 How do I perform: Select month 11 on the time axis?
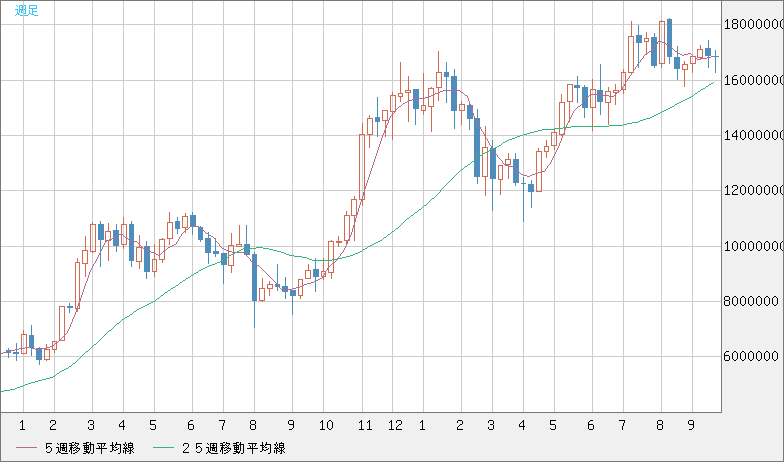(x=365, y=424)
